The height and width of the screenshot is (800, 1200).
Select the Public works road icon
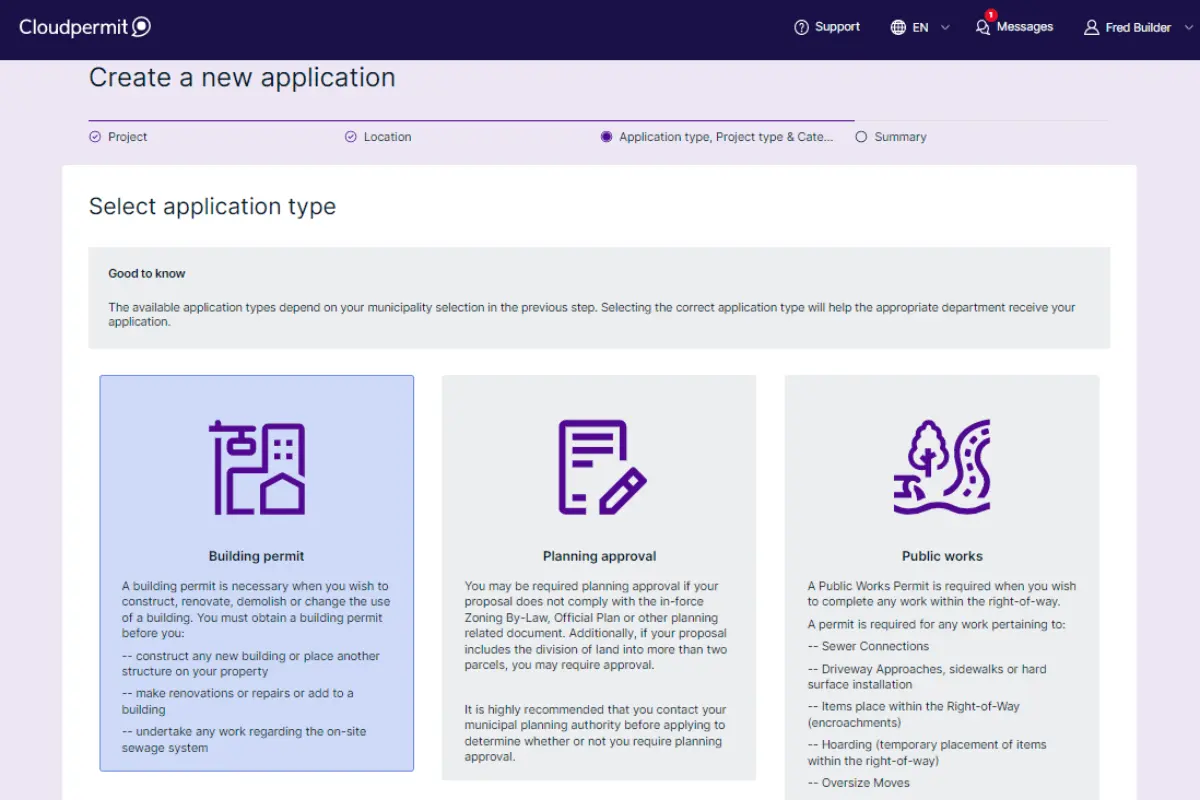(x=942, y=468)
